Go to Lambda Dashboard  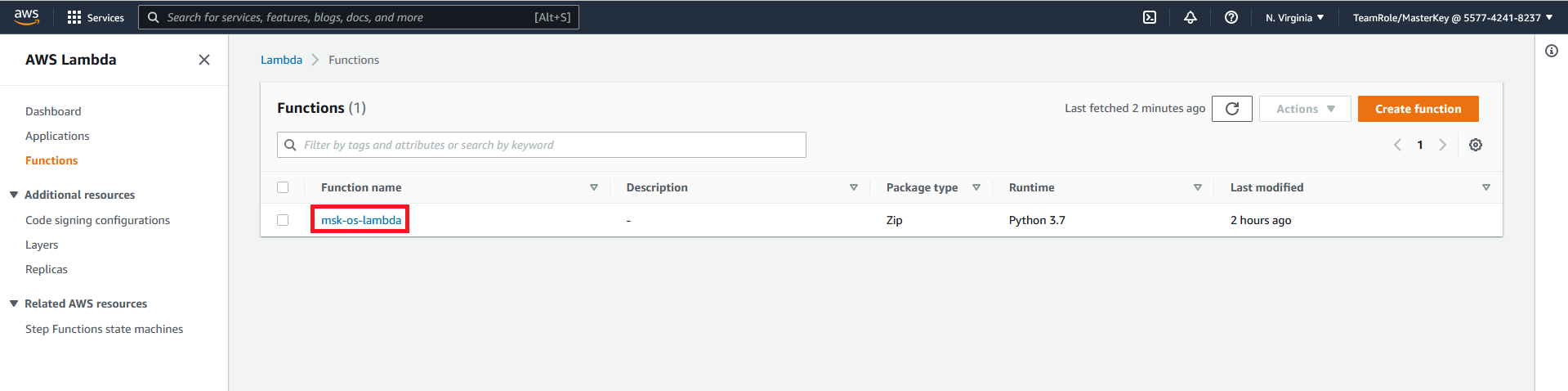53,111
